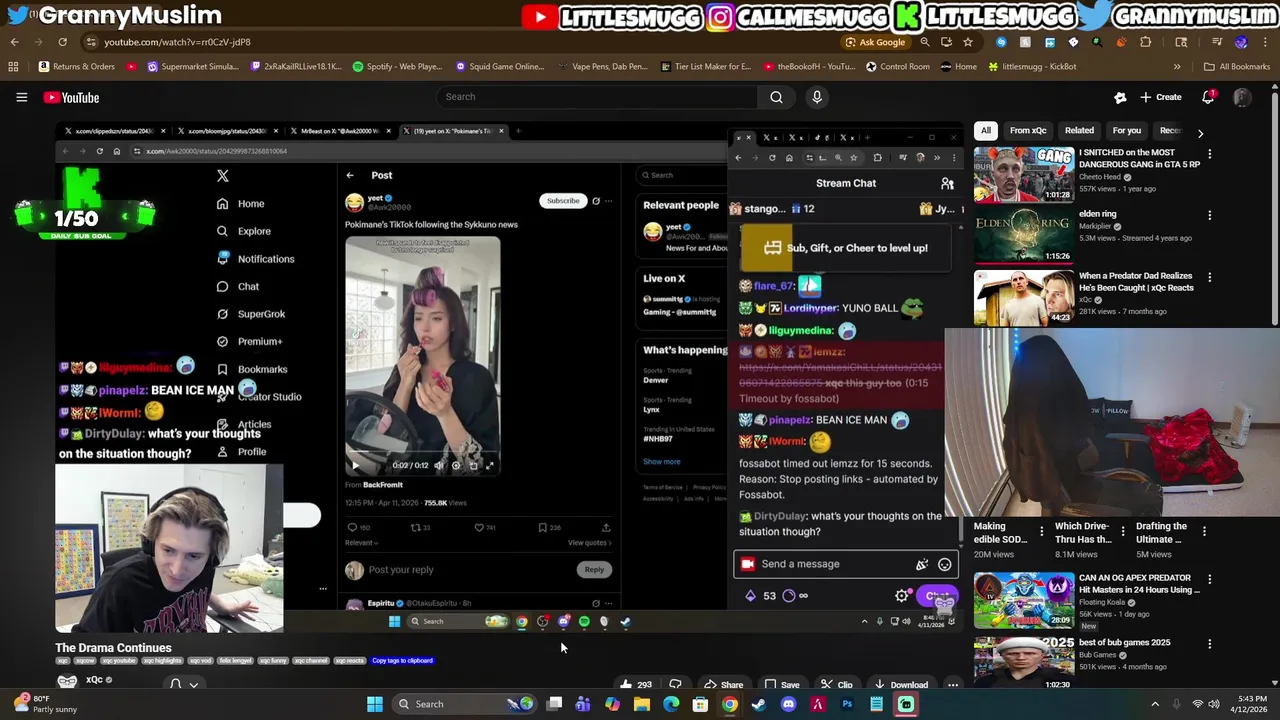Click the Windows taskbar search box
The image size is (1280, 720).
[x=463, y=704]
